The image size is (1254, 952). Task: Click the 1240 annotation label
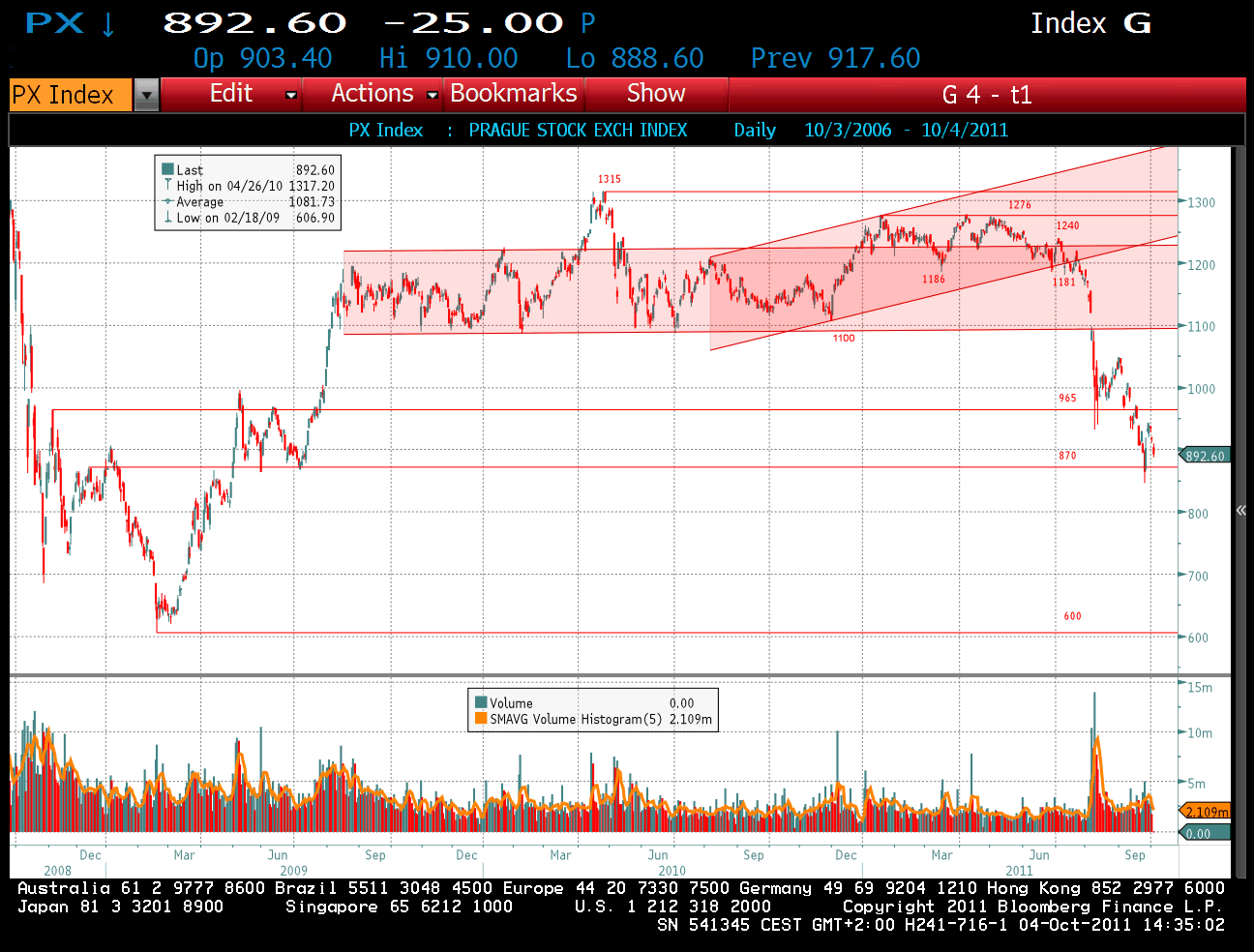click(x=1067, y=225)
